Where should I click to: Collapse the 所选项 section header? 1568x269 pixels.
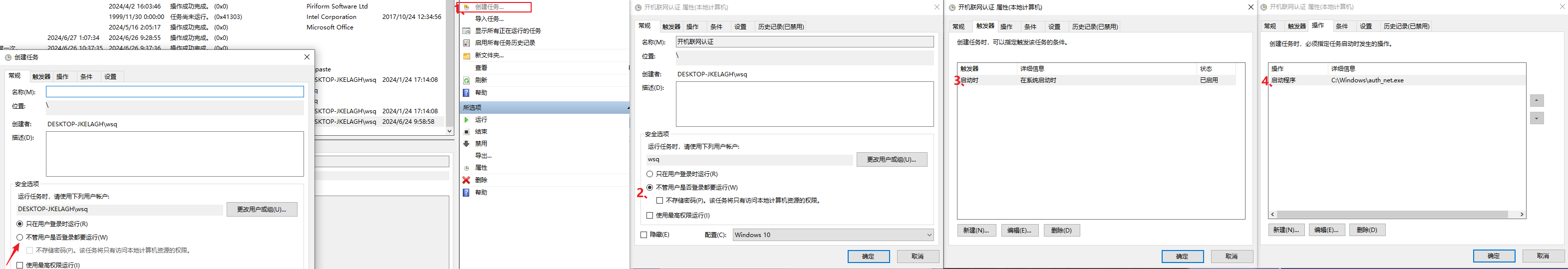coord(627,108)
